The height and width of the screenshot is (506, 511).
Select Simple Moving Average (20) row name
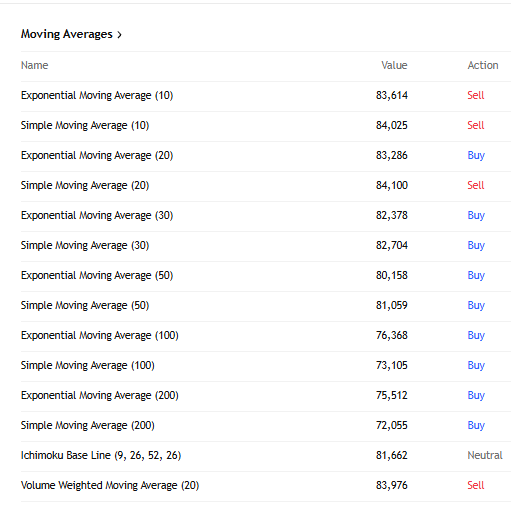click(x=85, y=185)
